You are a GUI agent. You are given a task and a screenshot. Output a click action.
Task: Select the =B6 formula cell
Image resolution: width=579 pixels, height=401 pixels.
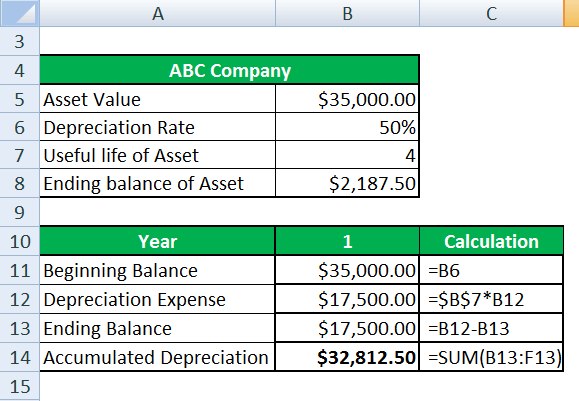pyautogui.click(x=491, y=270)
